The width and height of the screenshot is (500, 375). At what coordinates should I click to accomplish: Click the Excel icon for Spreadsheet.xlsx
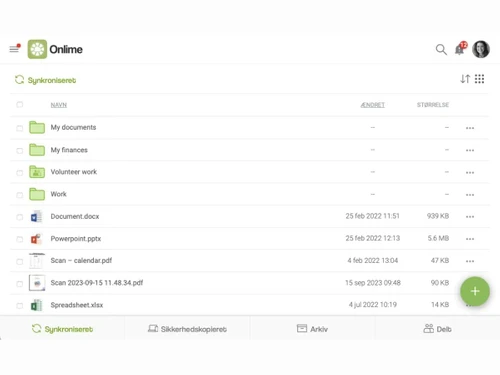tap(36, 305)
